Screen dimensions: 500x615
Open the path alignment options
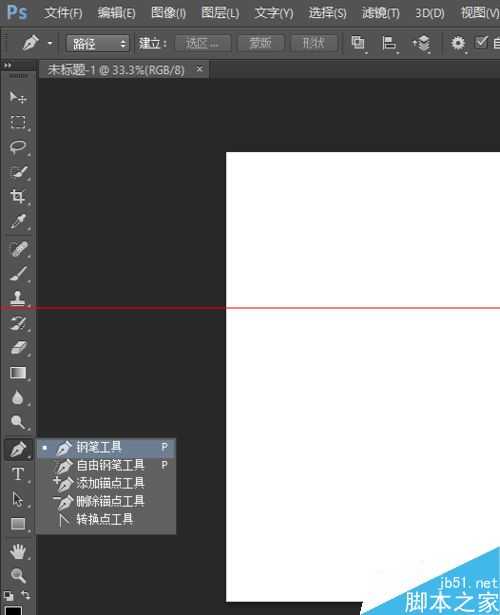389,43
